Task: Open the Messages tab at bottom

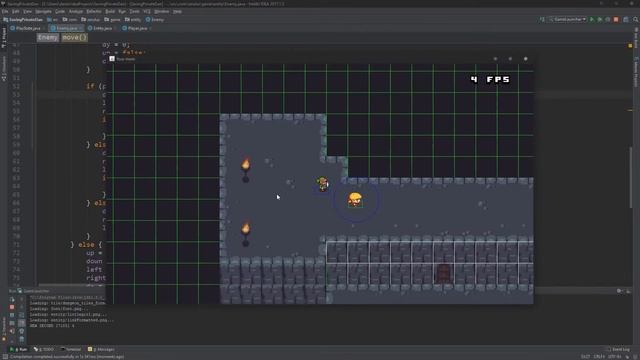Action: tap(101, 349)
